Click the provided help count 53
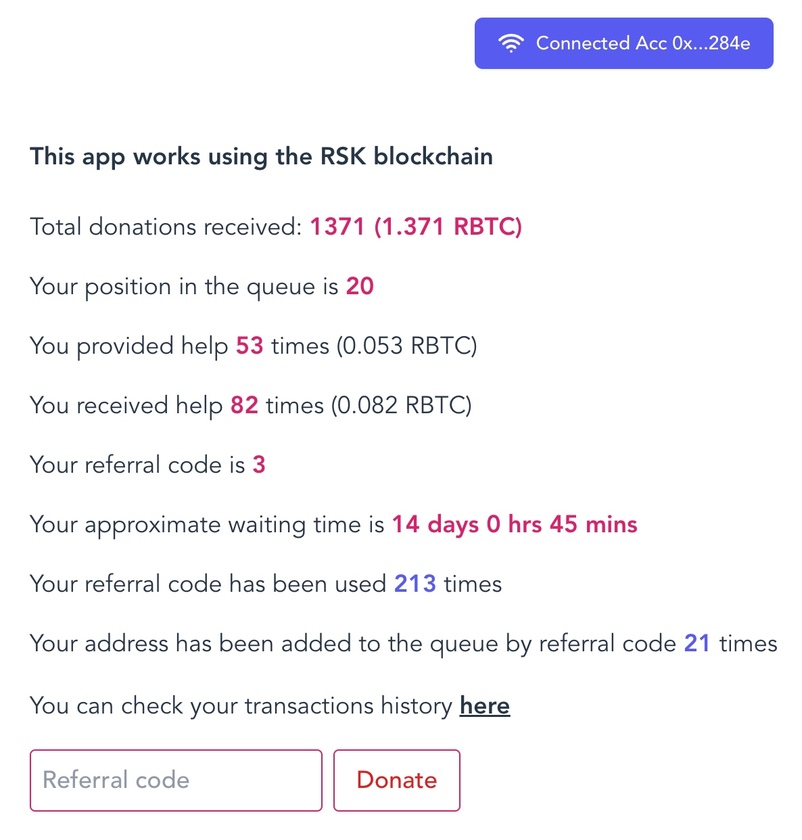The image size is (802, 840). point(250,346)
